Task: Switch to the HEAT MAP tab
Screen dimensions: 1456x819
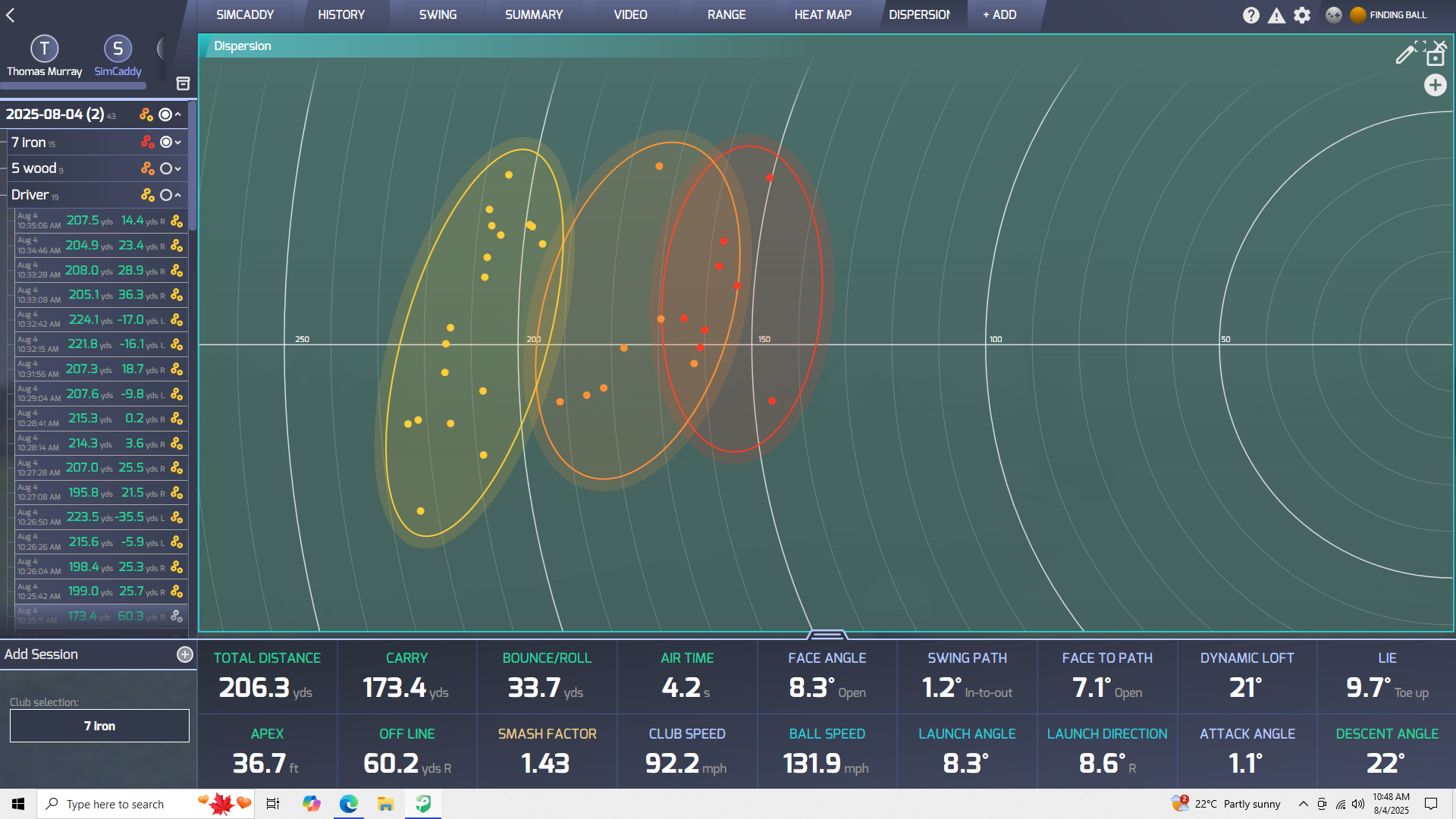Action: tap(823, 15)
